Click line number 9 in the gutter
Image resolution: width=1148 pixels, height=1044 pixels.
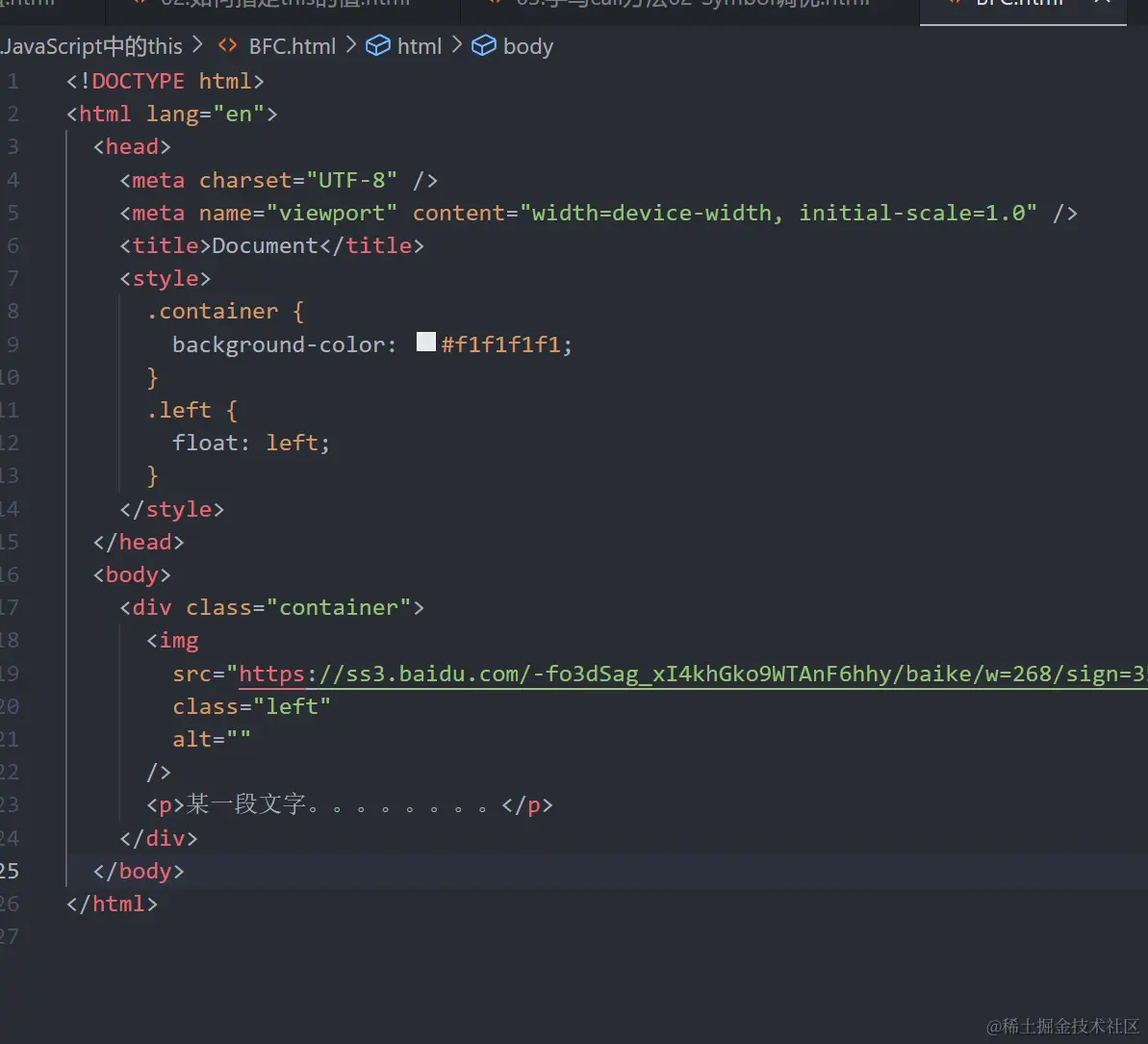(13, 344)
